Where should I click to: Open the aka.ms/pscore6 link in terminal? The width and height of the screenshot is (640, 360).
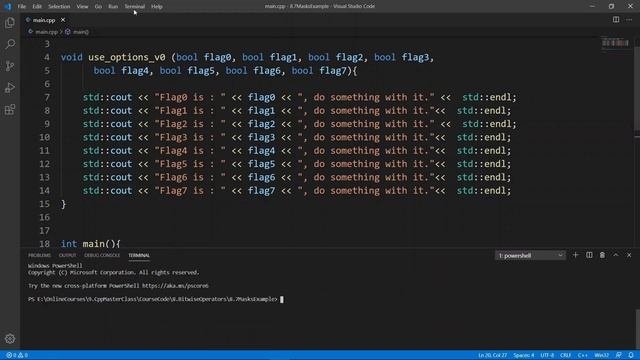[175, 286]
